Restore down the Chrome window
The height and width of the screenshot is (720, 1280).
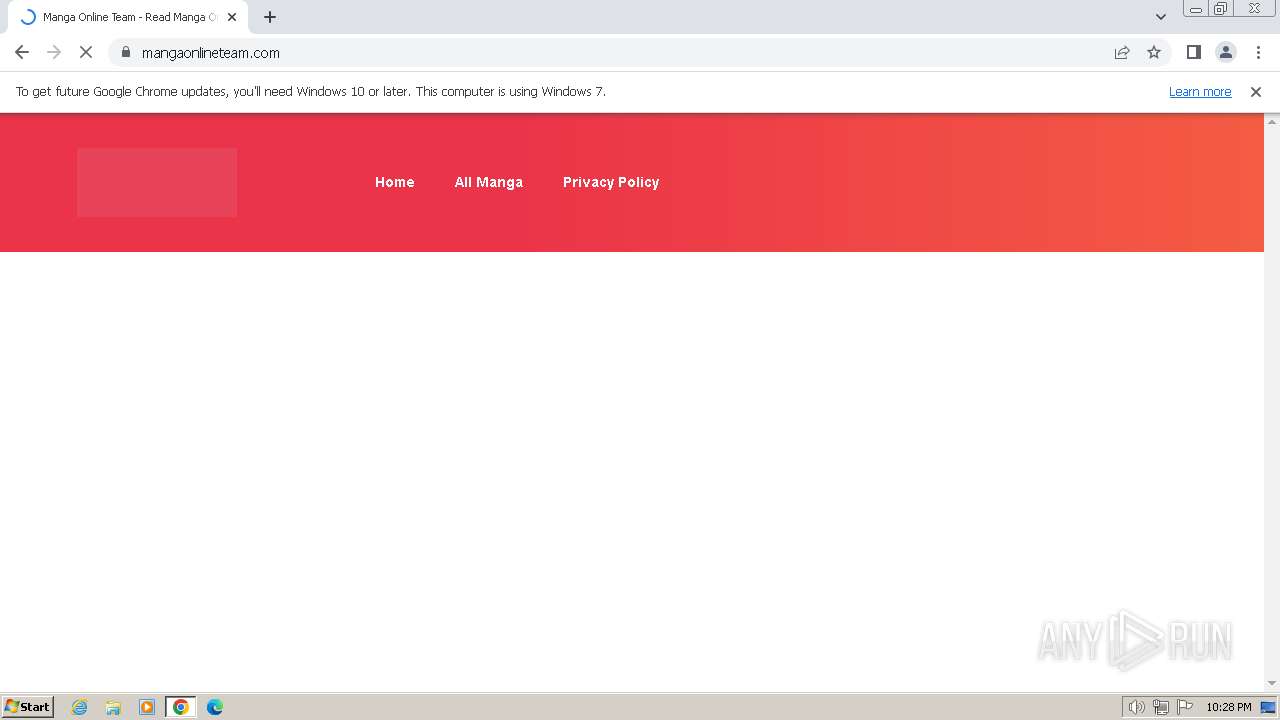pos(1221,9)
